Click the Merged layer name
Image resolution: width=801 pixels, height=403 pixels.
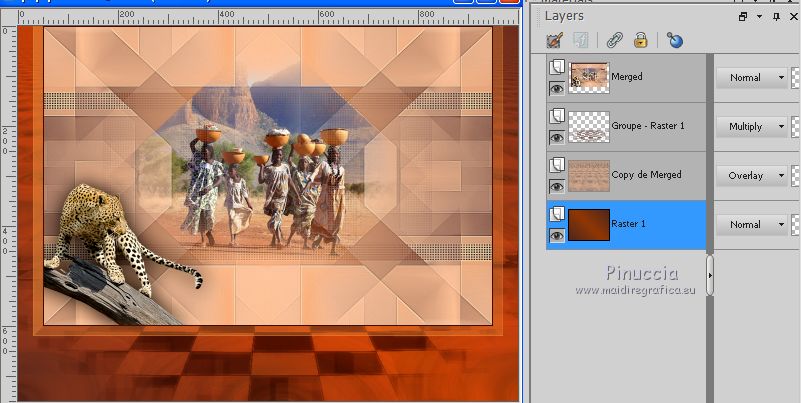click(x=627, y=77)
